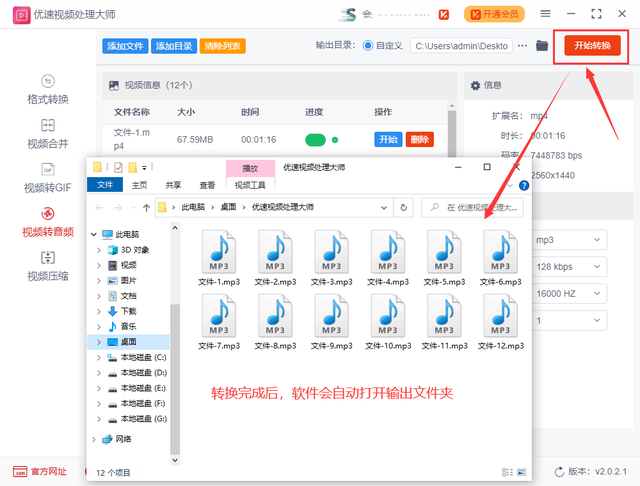Select the 文件-11.mp3 file icon
The width and height of the screenshot is (640, 486).
444,315
